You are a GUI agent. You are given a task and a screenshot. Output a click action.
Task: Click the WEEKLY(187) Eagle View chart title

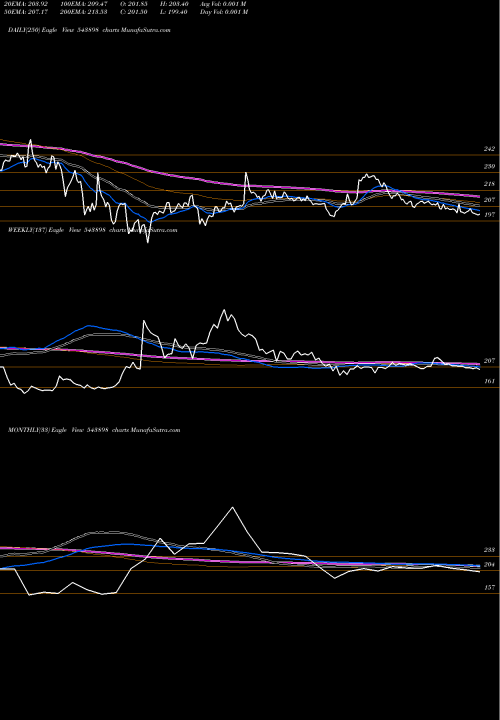click(x=92, y=230)
